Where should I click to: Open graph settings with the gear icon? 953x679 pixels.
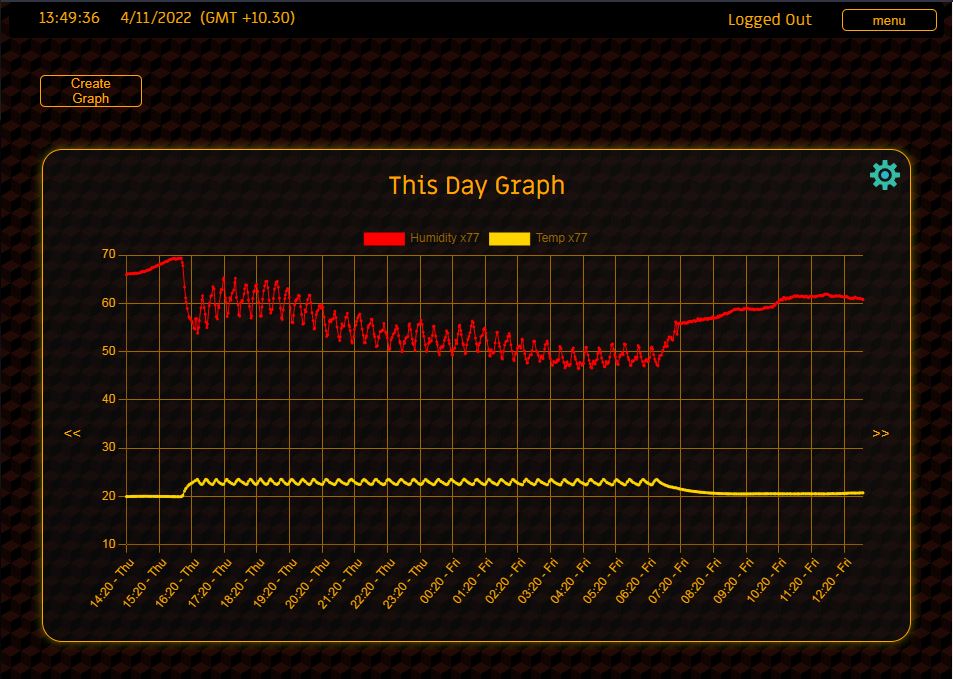(x=885, y=175)
